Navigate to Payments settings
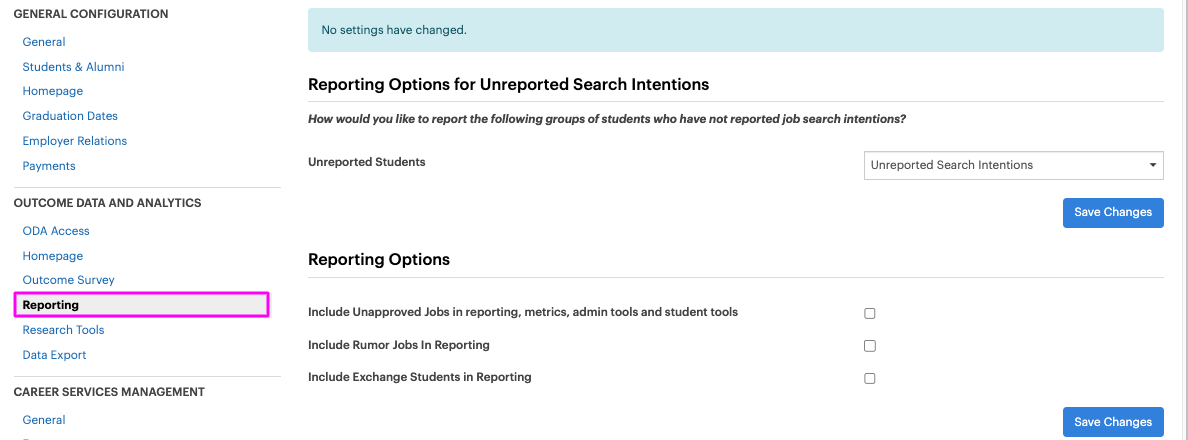 coord(49,166)
